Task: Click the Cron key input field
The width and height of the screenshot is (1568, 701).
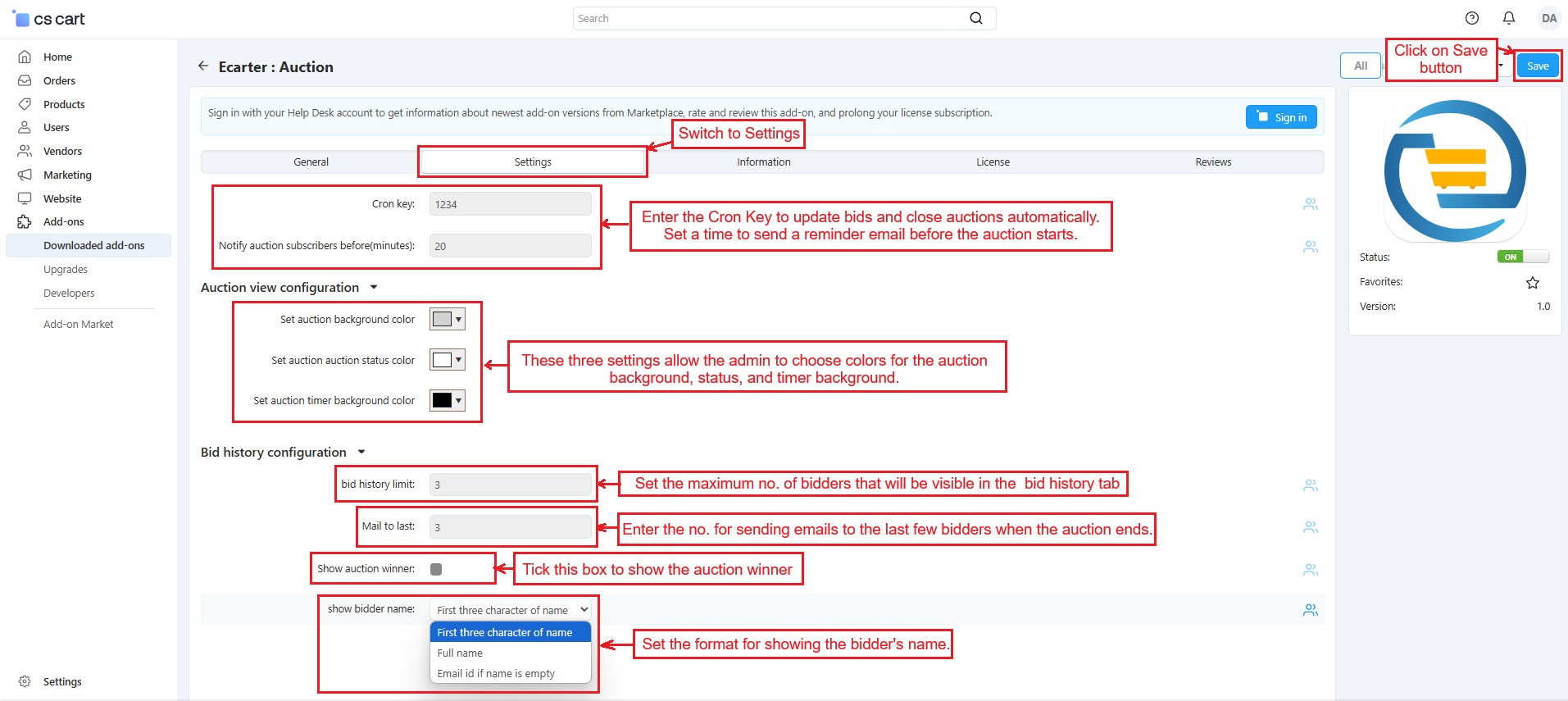Action: pyautogui.click(x=510, y=204)
